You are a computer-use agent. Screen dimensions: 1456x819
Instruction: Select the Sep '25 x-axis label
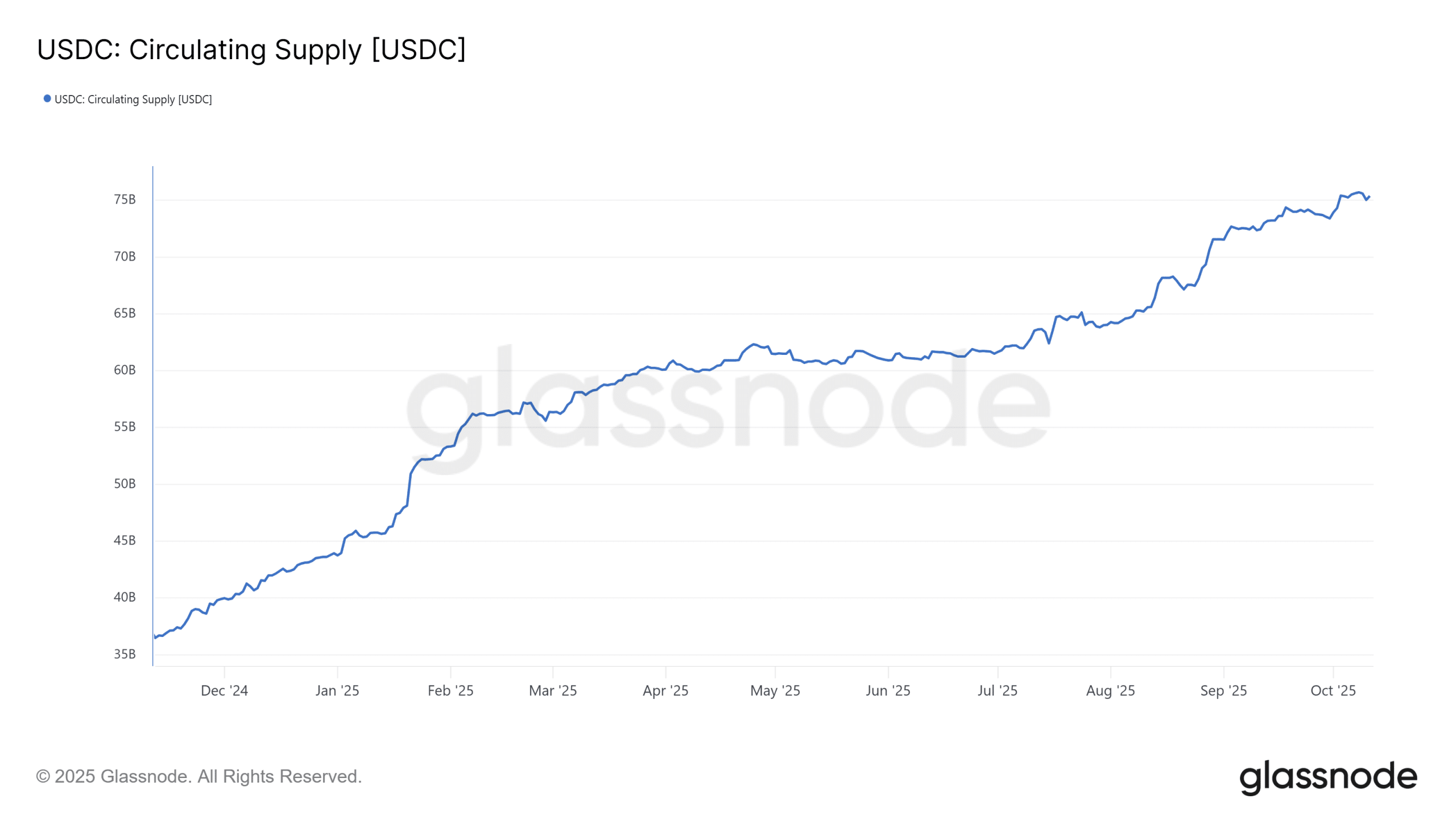coord(1223,690)
